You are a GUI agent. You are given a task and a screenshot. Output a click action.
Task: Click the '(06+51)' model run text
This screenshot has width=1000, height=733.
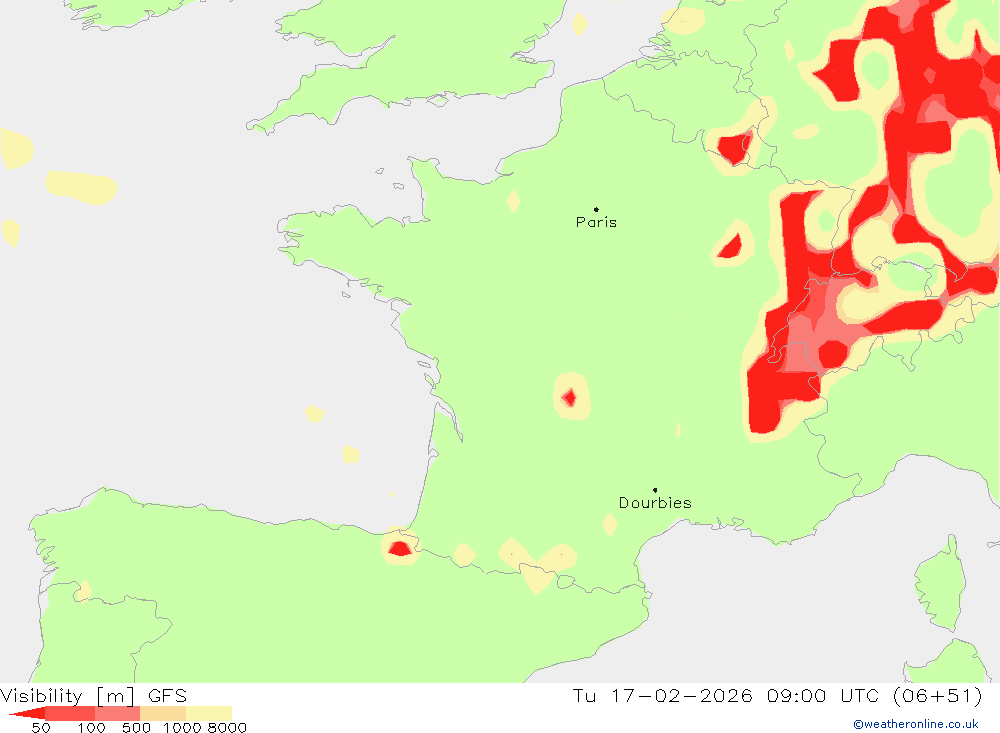(938, 695)
